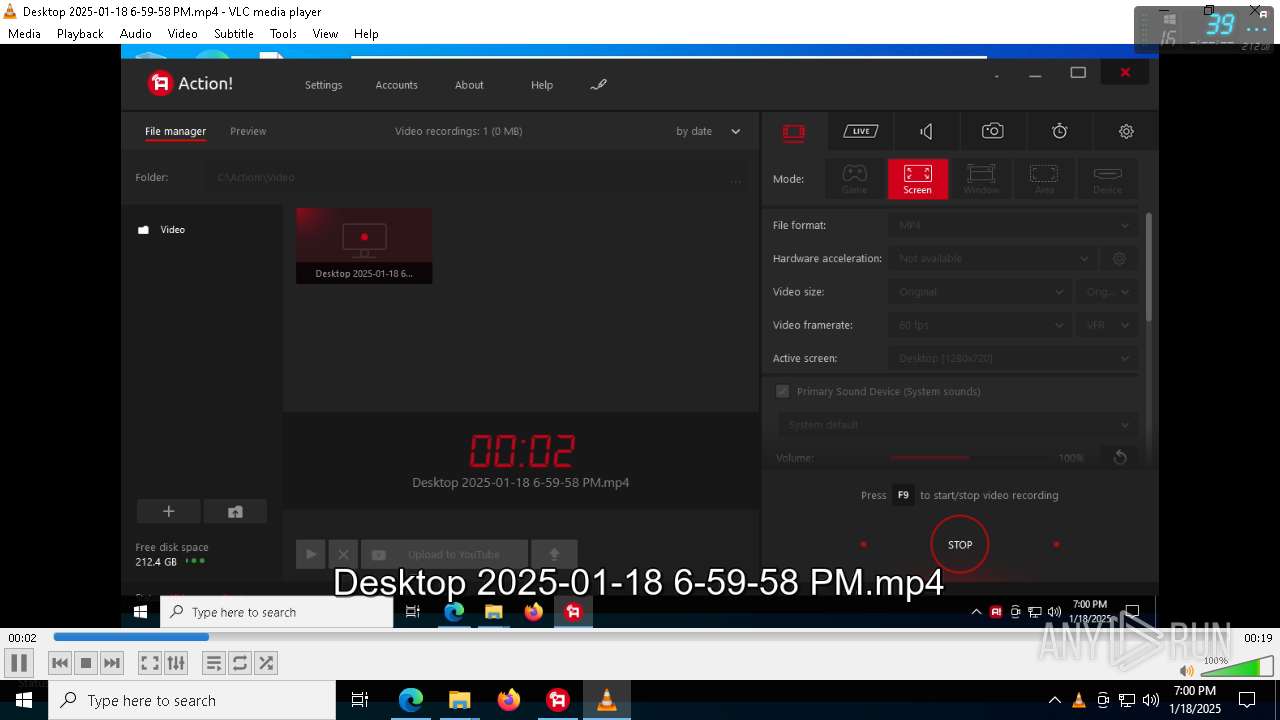Open VLC extended settings

tap(176, 663)
